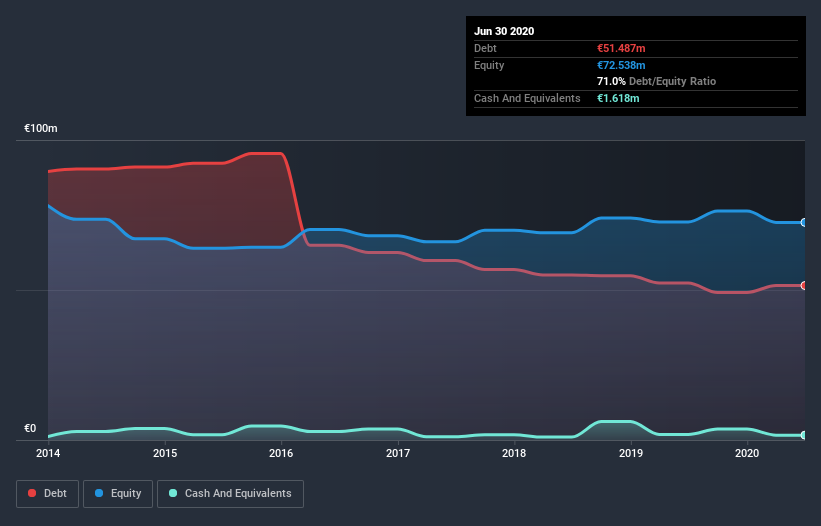Click the Debt label in tooltip
The height and width of the screenshot is (526, 821).
click(x=485, y=48)
